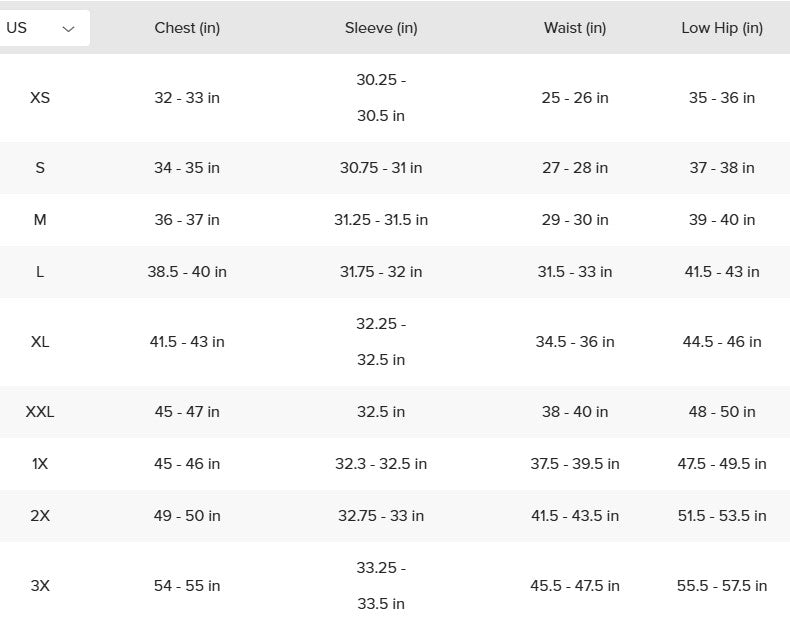The image size is (790, 622).
Task: Click the Chest (in) column header
Action: point(187,28)
